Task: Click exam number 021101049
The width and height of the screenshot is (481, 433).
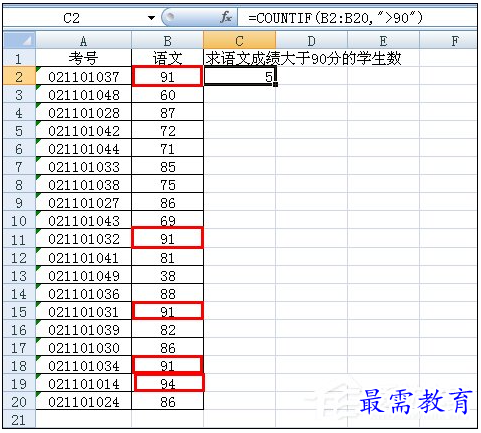Action: (x=83, y=276)
